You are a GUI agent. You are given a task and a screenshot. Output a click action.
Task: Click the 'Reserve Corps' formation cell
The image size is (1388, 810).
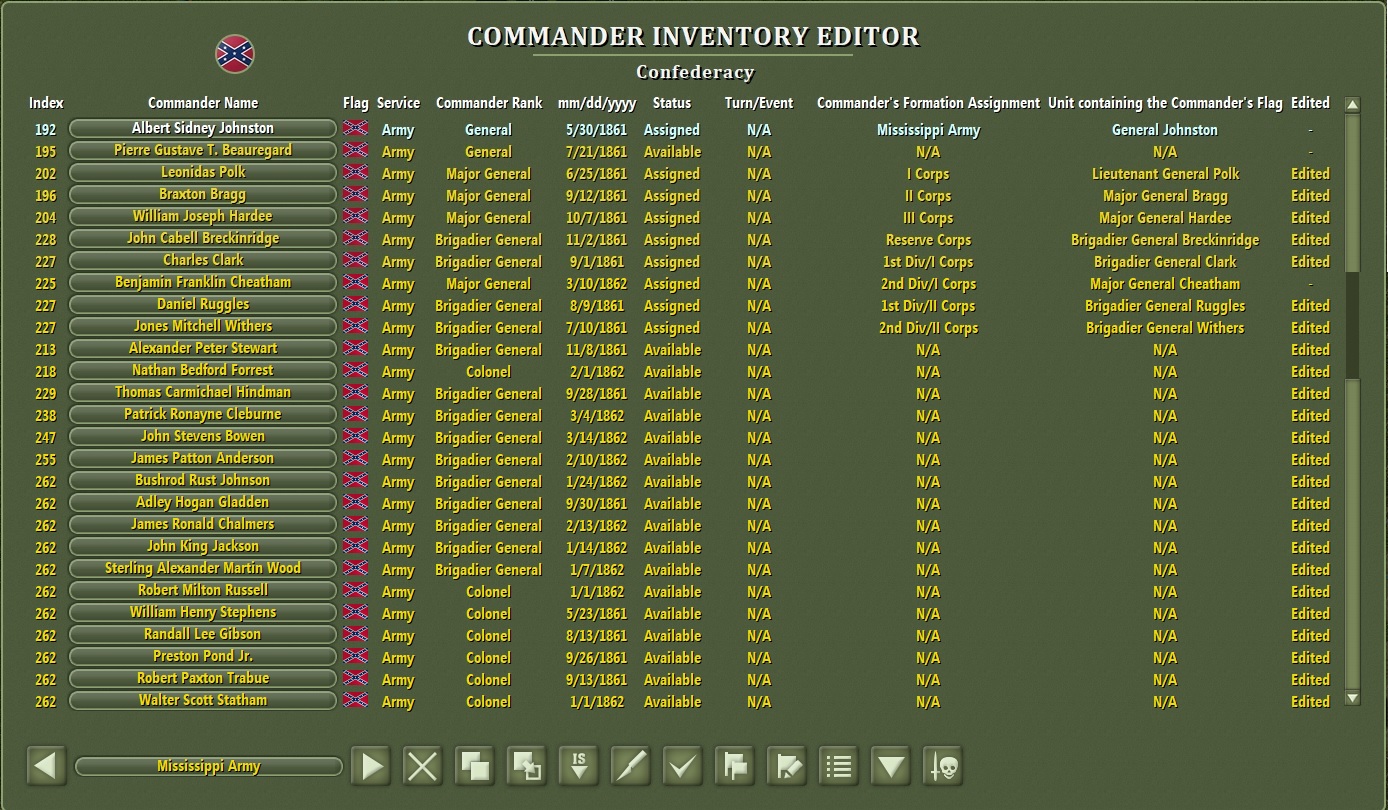click(928, 240)
